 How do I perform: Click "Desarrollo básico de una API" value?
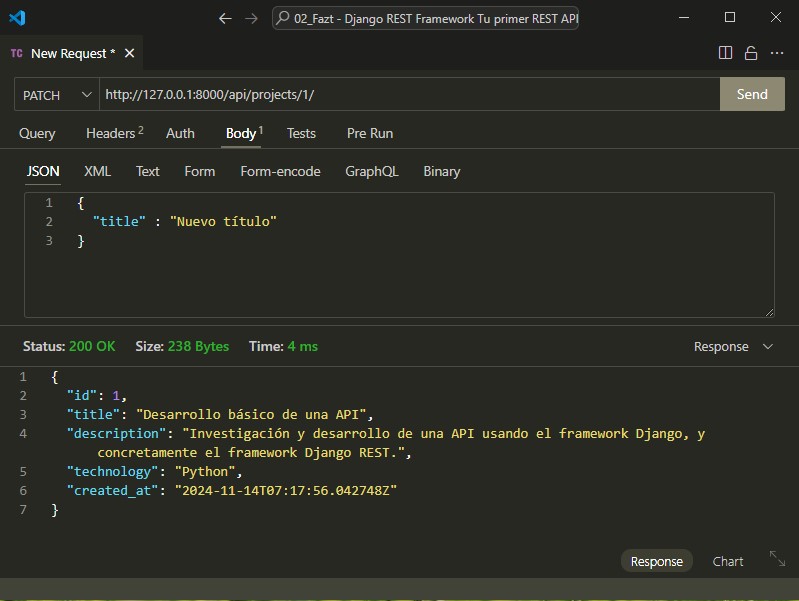coord(251,414)
